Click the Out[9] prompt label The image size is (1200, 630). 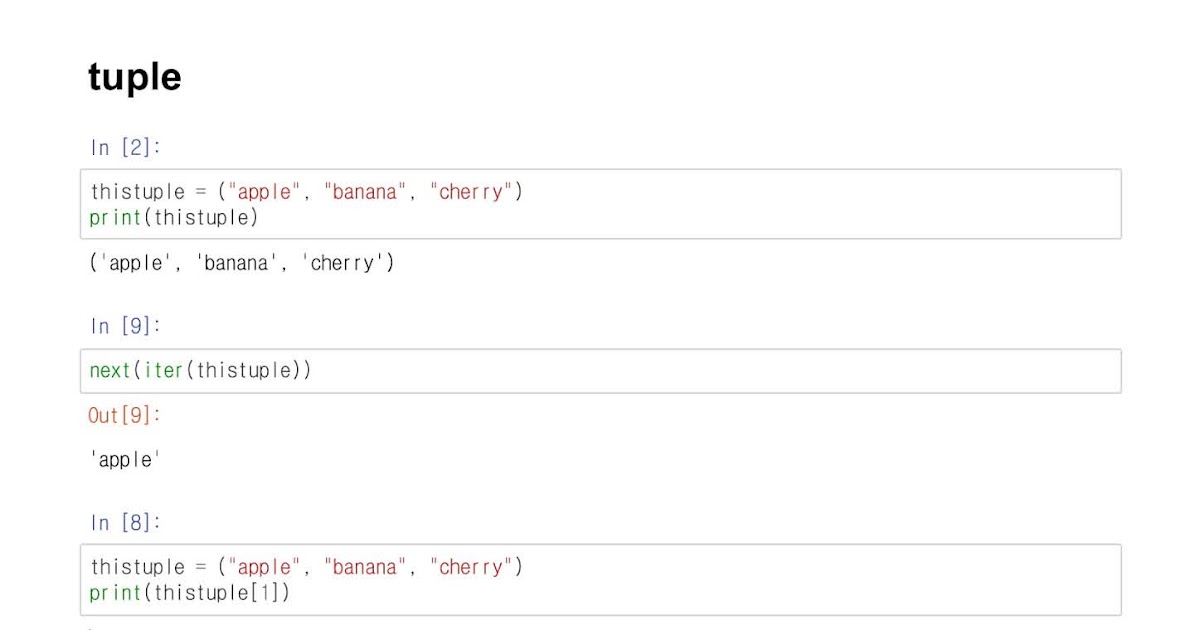tap(125, 415)
